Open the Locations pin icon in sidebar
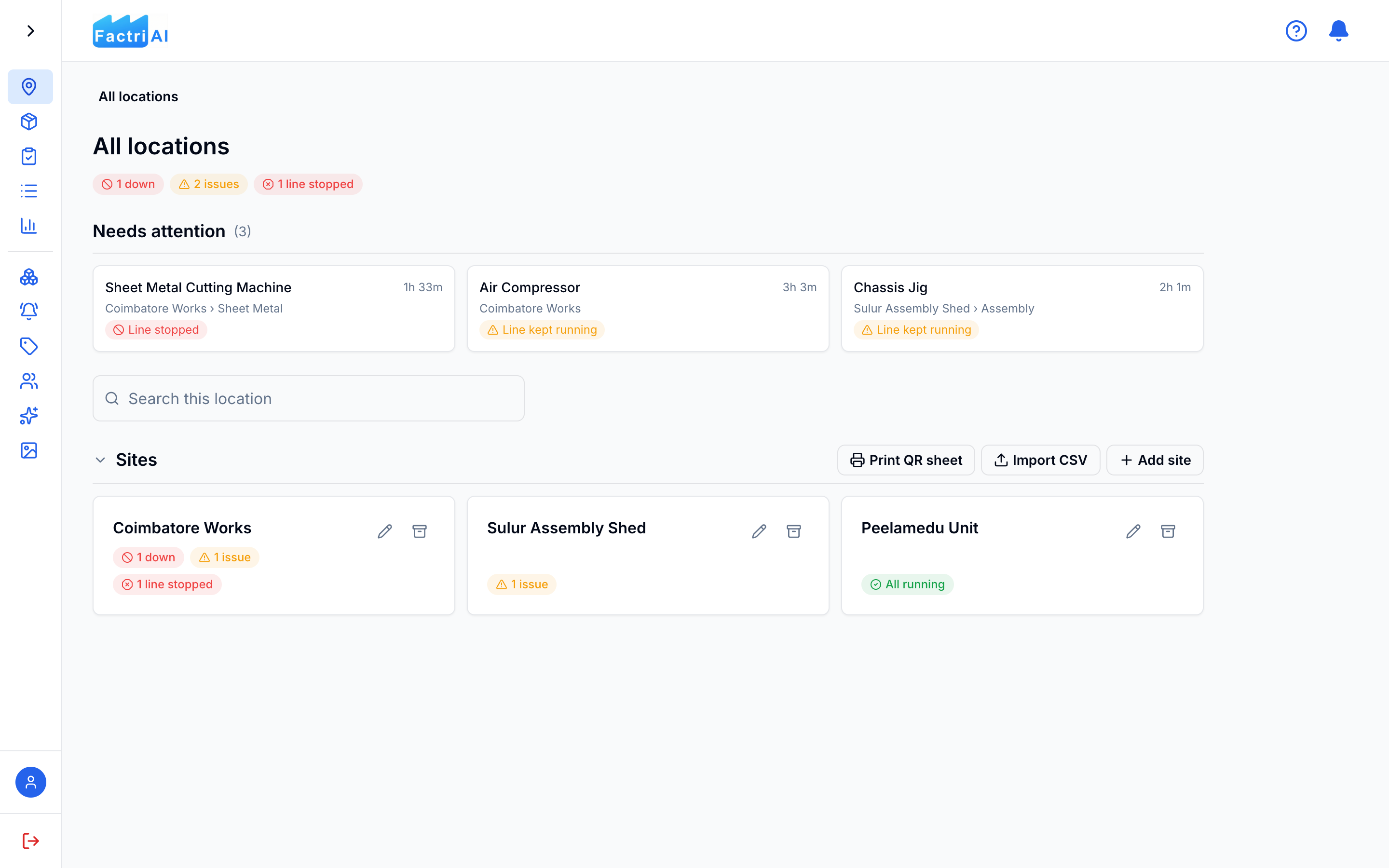This screenshot has height=868, width=1389. click(29, 87)
